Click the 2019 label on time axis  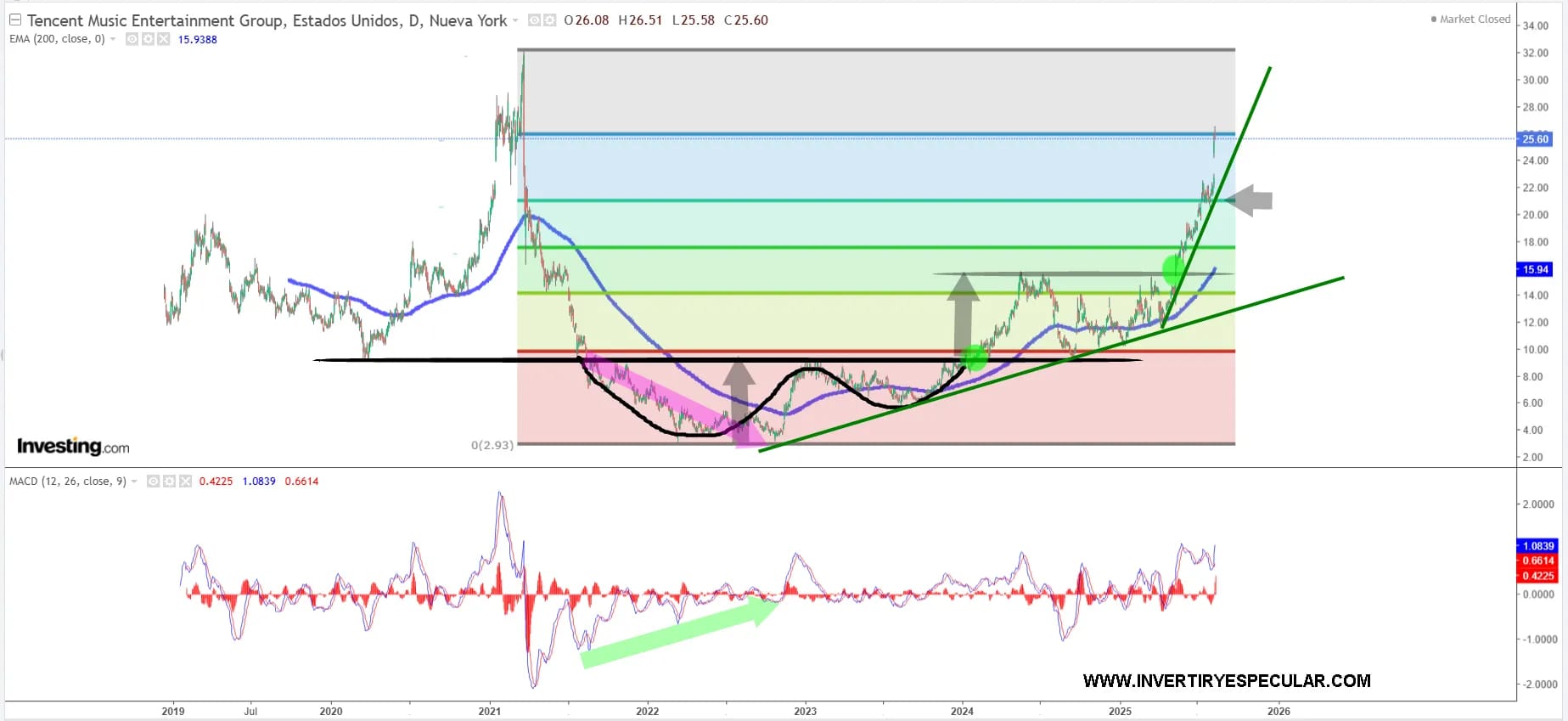pyautogui.click(x=173, y=711)
